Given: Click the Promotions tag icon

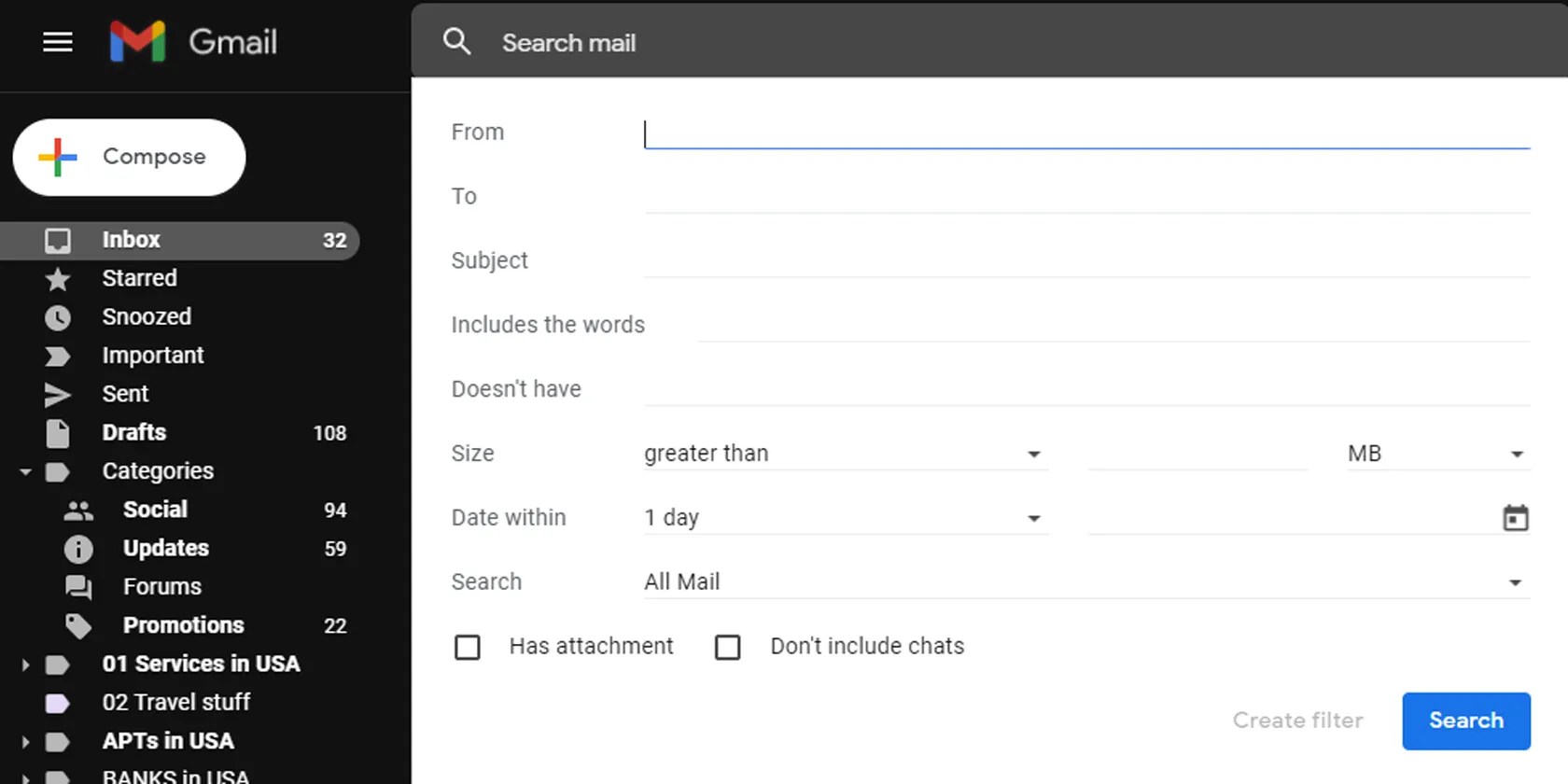Looking at the screenshot, I should pos(78,626).
